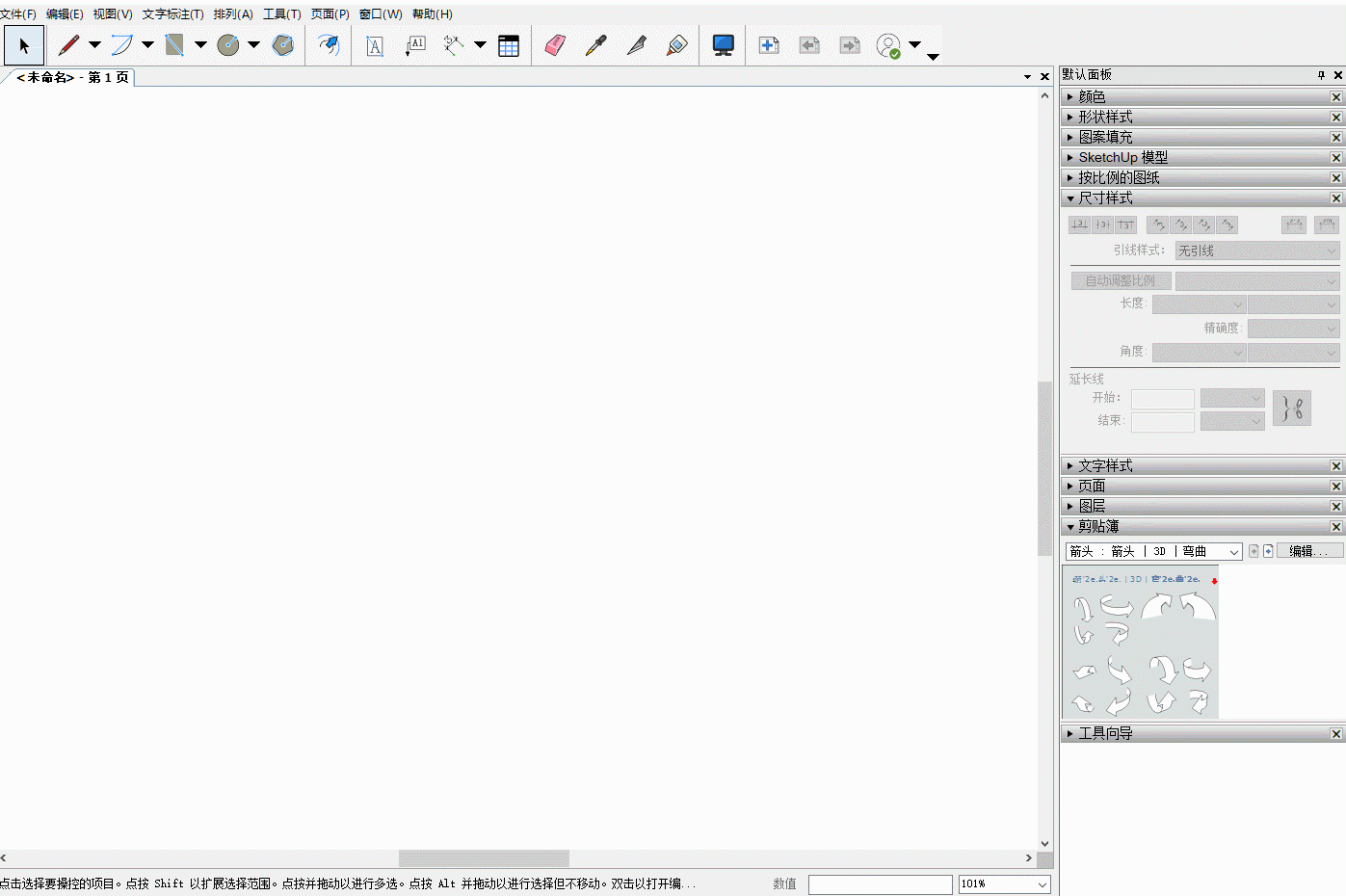This screenshot has height=896, width=1346.
Task: Pick the Arc drawing tool
Action: [x=121, y=45]
